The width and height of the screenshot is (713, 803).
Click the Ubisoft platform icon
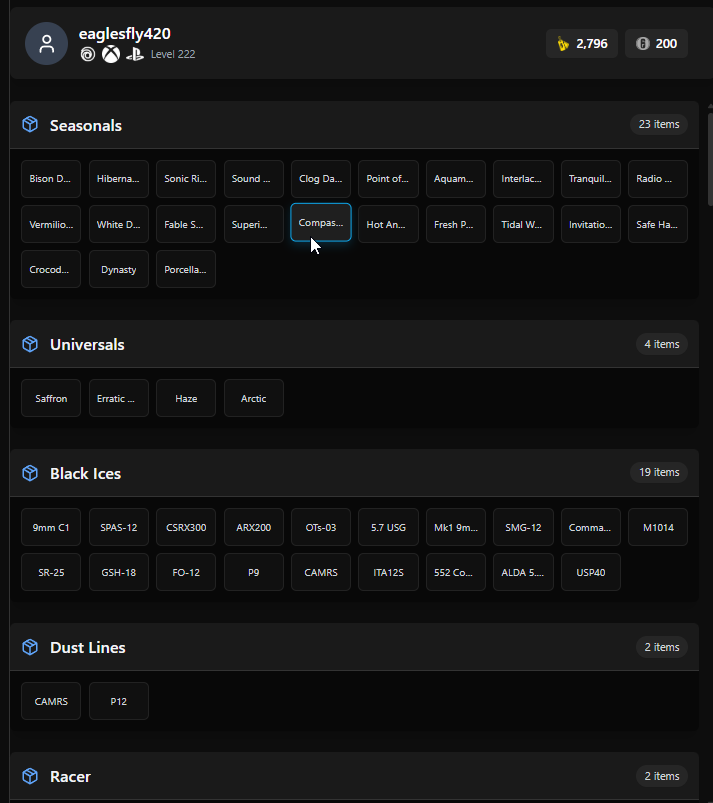click(88, 54)
